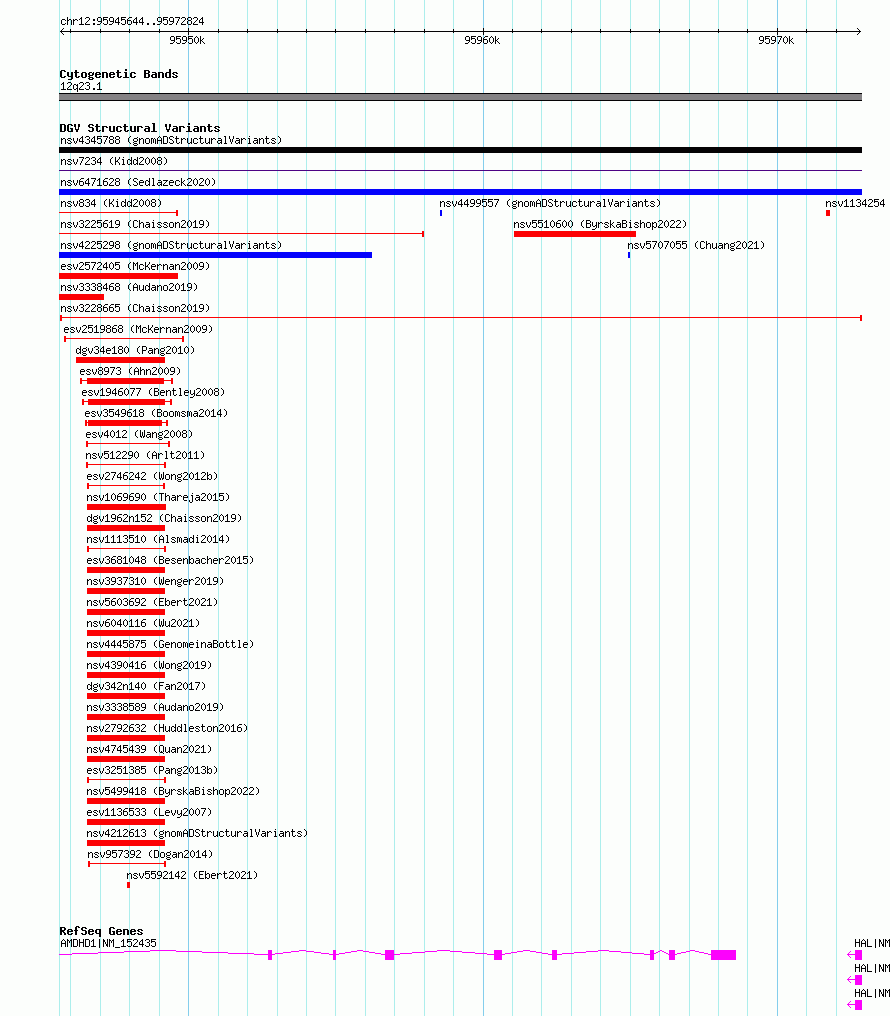This screenshot has height=1016, width=890.
Task: Select the short red nsv3338468 bar
Action: (x=82, y=297)
